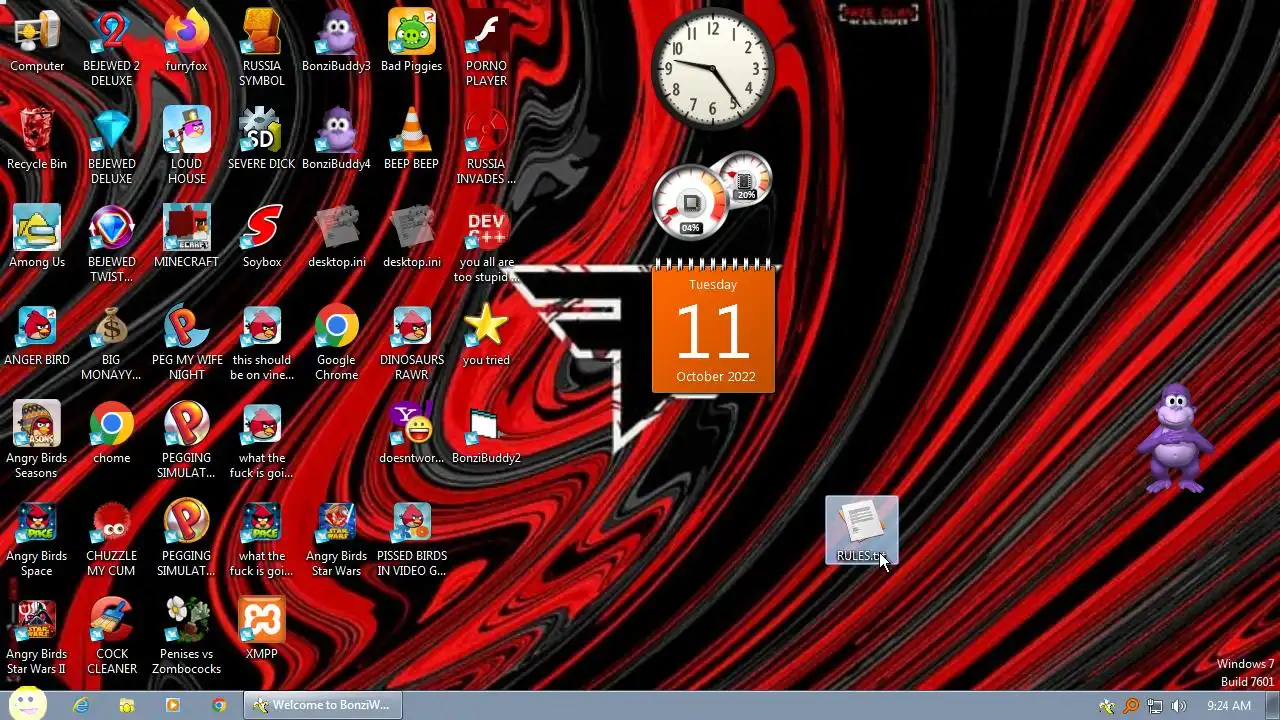Click the RUSSIA INVADES shortcut icon
The image size is (1280, 720).
tap(486, 146)
